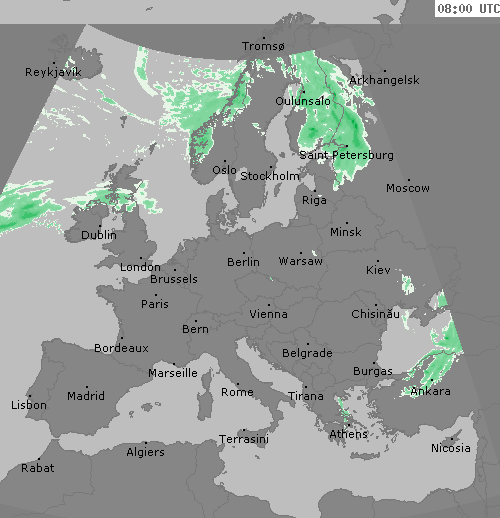Screen dimensions: 500x518
Task: Select Rome on the map
Action: pyautogui.click(x=237, y=392)
